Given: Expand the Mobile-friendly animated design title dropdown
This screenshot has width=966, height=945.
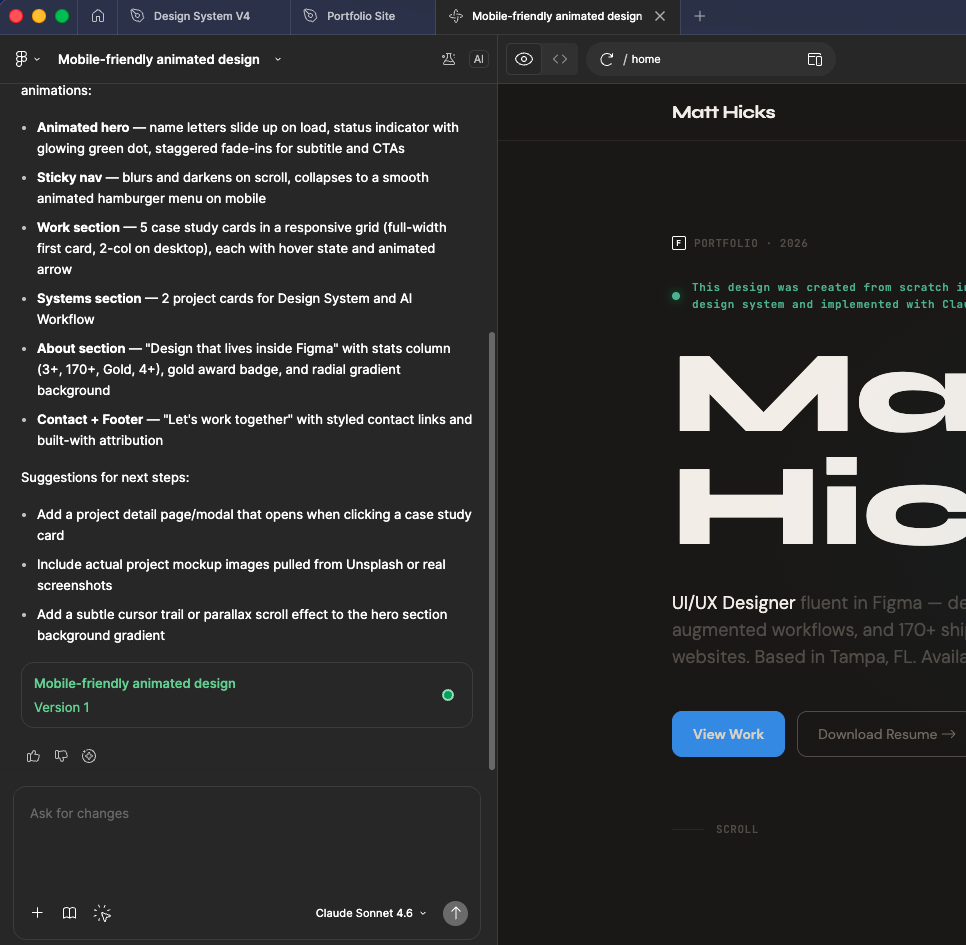Looking at the screenshot, I should [277, 59].
